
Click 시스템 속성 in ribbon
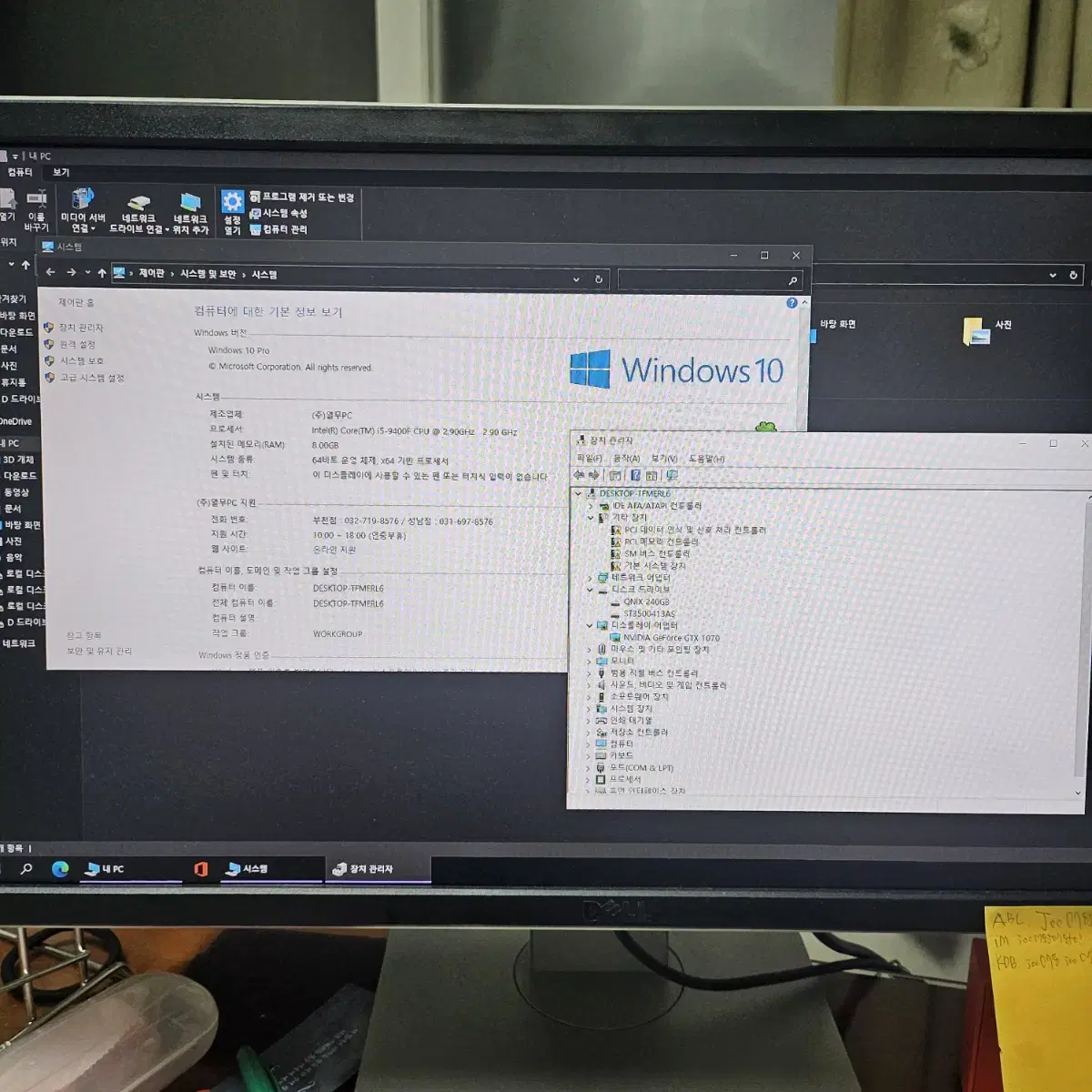(x=278, y=213)
